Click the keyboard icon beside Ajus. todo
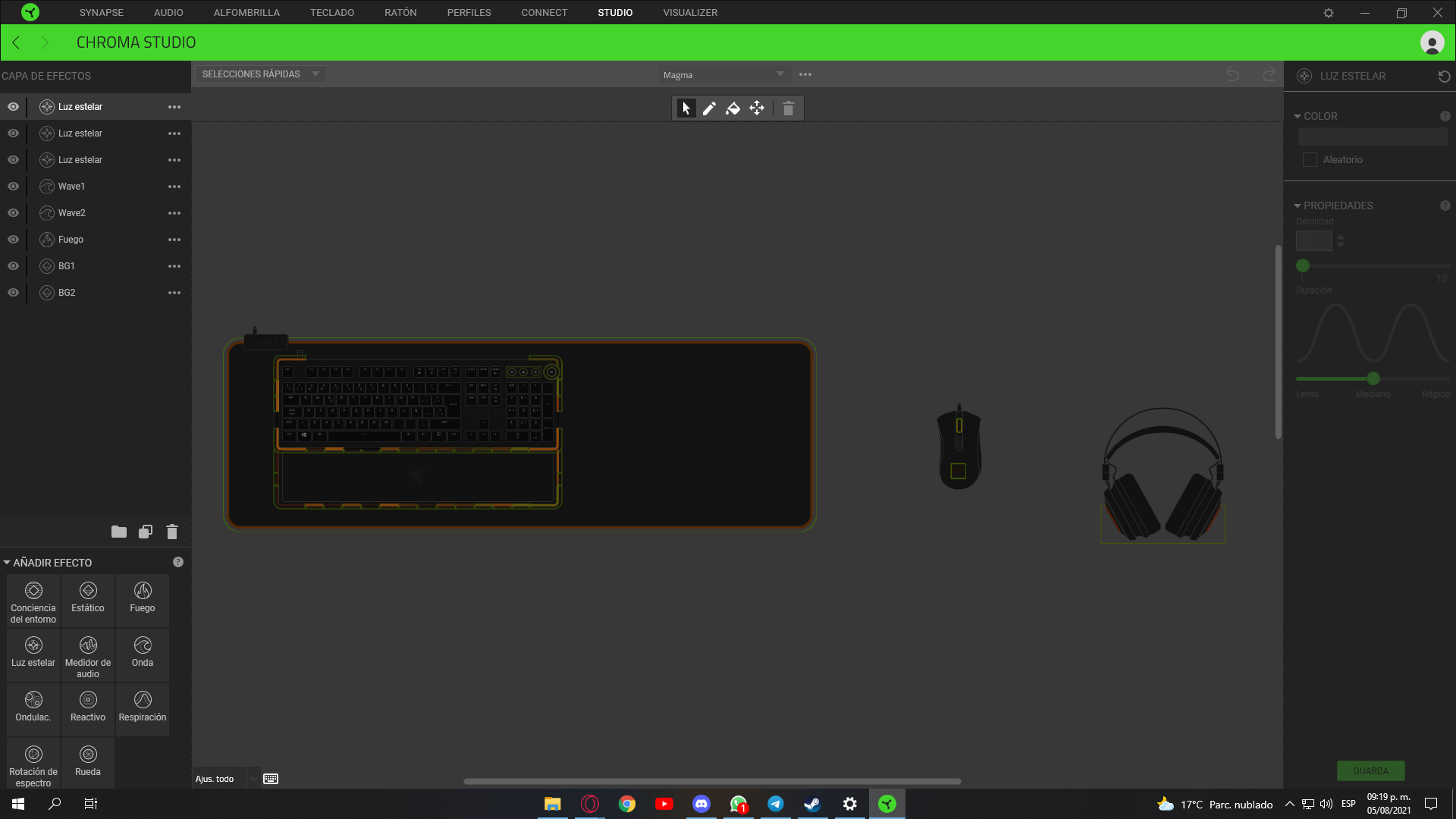Screen dimensions: 1456x819 click(x=271, y=779)
